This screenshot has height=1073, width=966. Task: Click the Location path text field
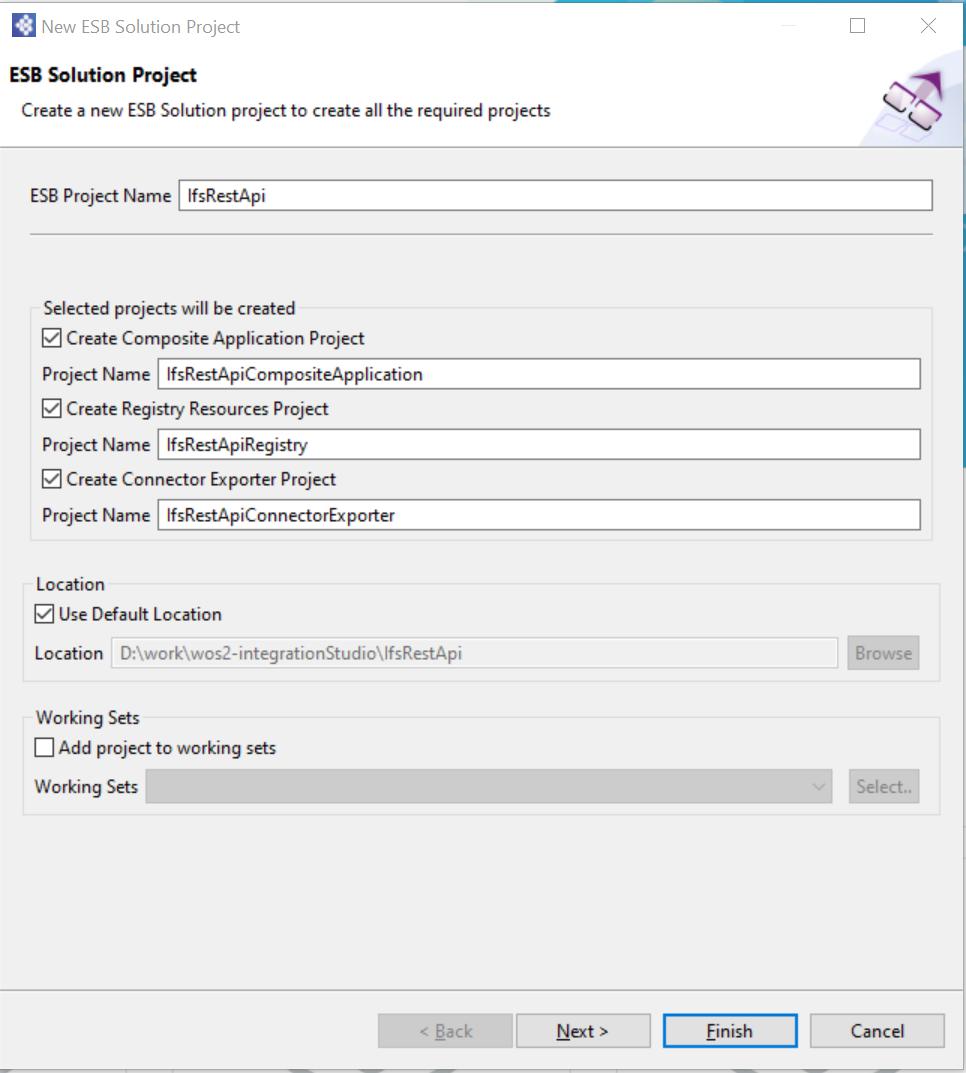(x=474, y=653)
